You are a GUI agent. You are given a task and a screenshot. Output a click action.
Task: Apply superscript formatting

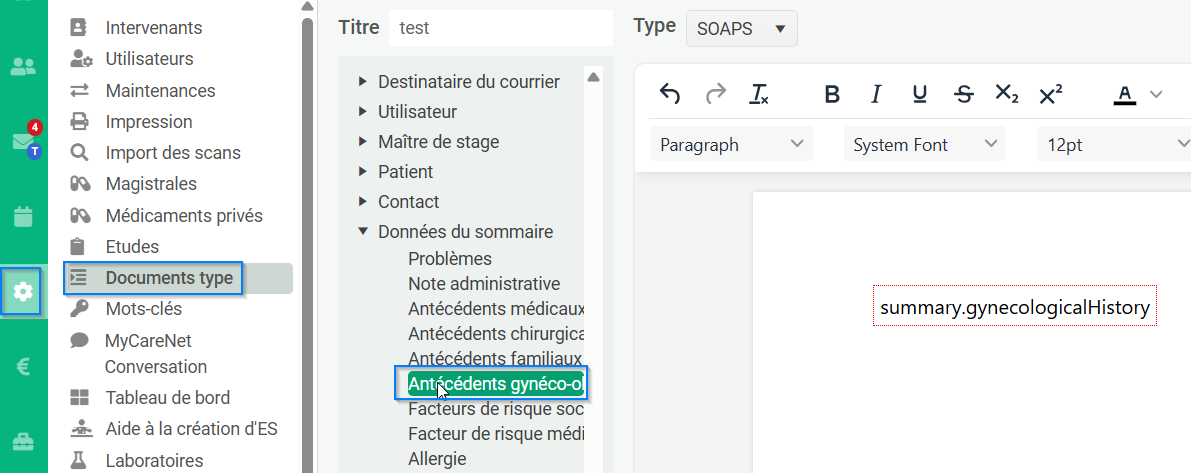pyautogui.click(x=1050, y=94)
